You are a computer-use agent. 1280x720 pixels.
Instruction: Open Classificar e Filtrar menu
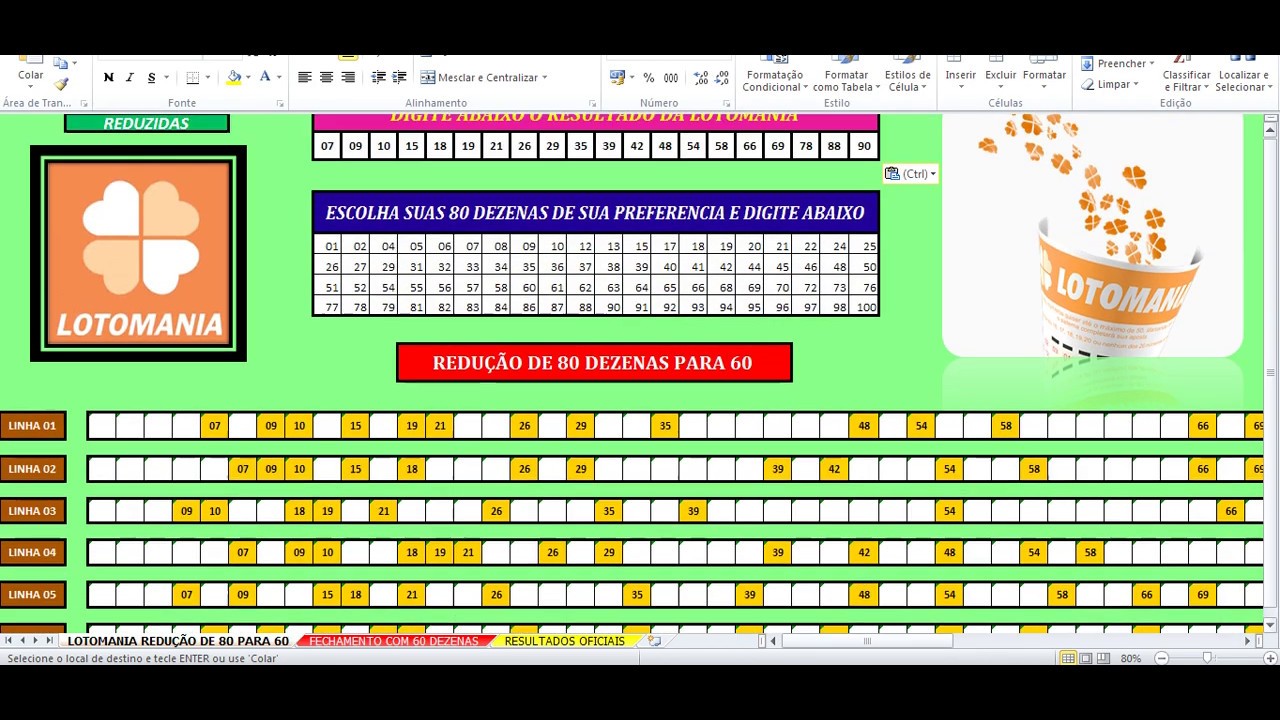coord(1186,77)
